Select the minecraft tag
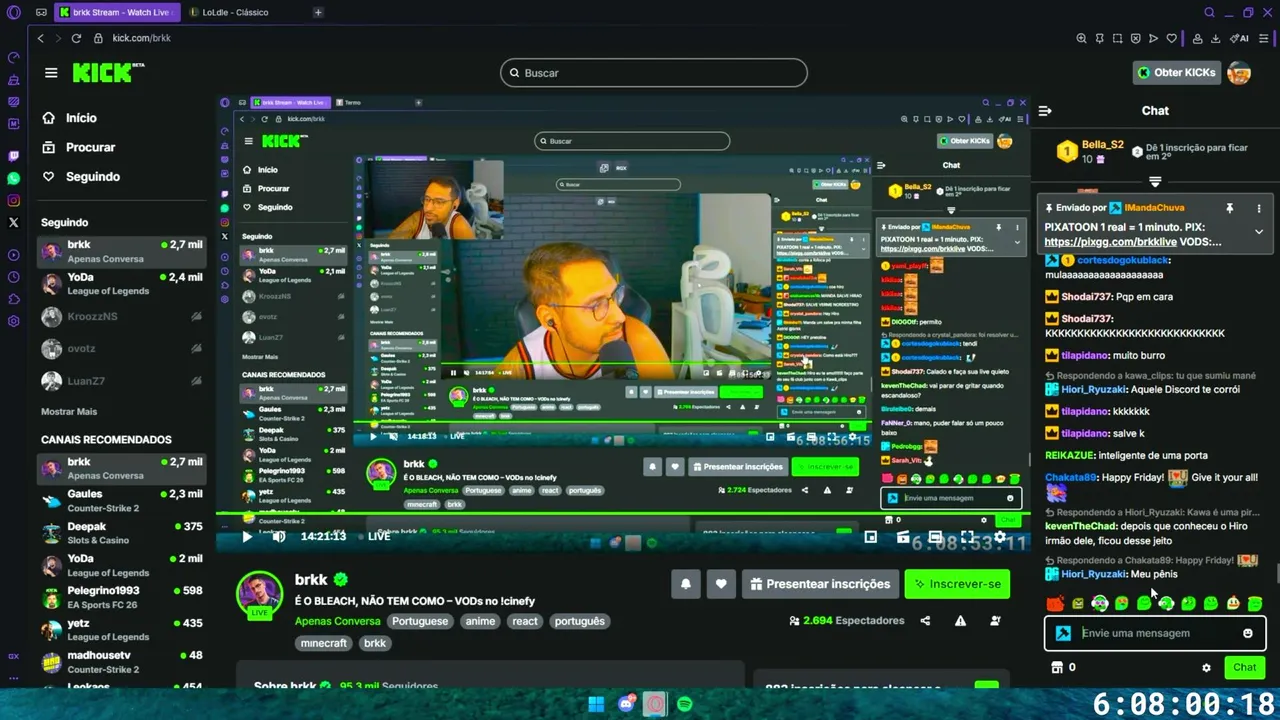Image resolution: width=1280 pixels, height=720 pixels. [x=324, y=643]
